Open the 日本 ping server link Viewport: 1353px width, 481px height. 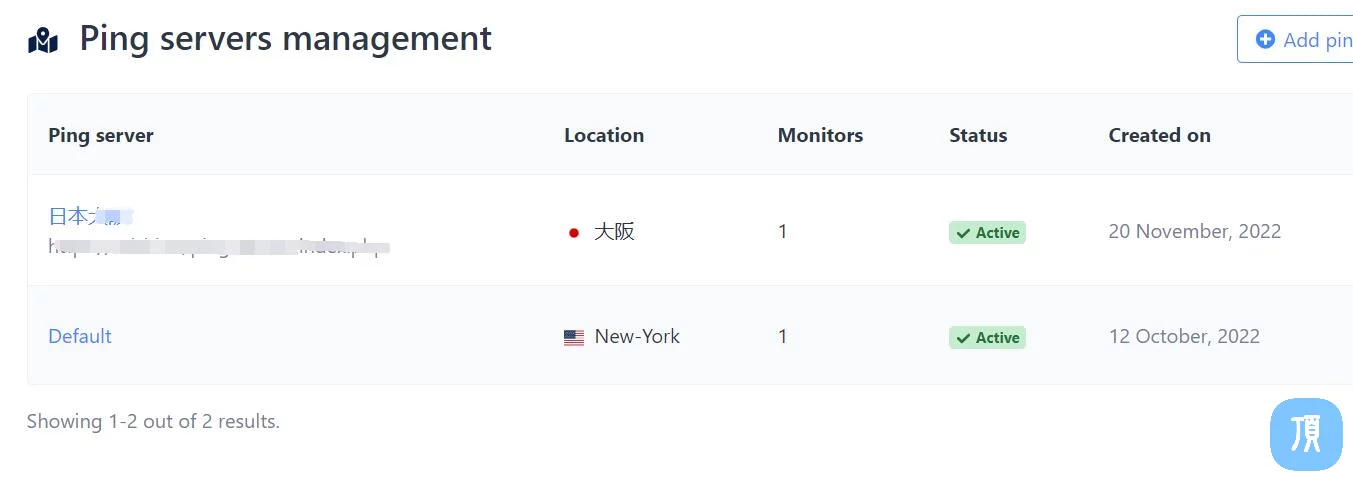point(91,216)
